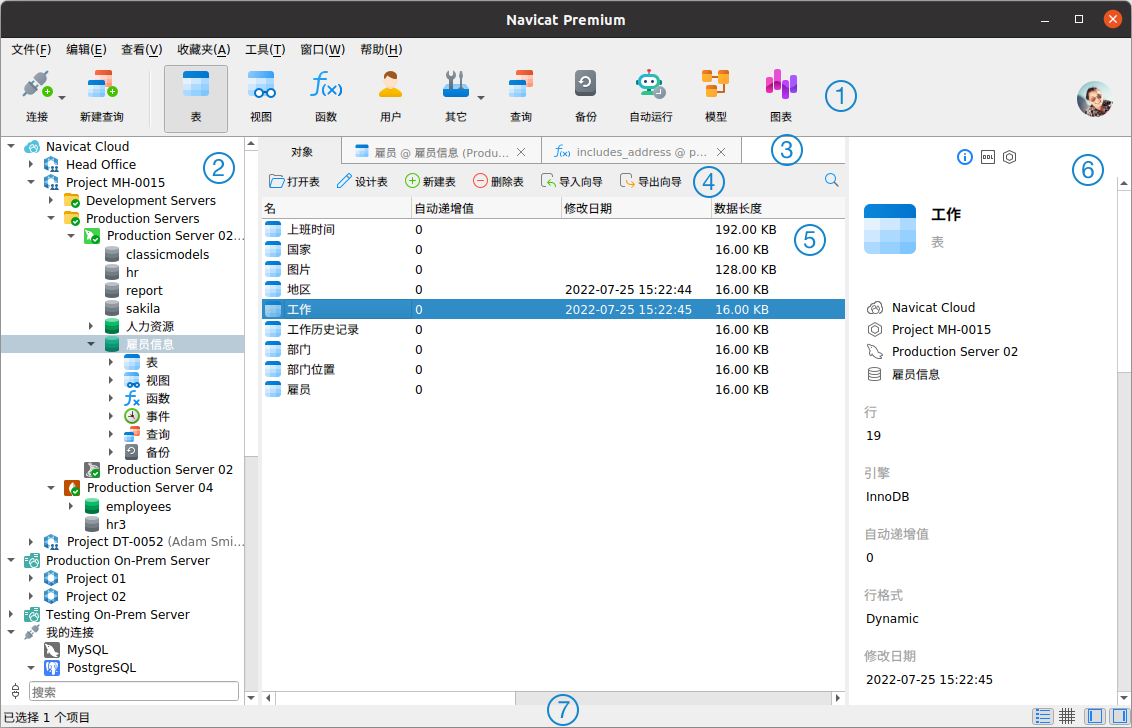Viewport: 1132px width, 728px height.
Task: Toggle left navigation pane icon in status bar
Action: 1094,716
